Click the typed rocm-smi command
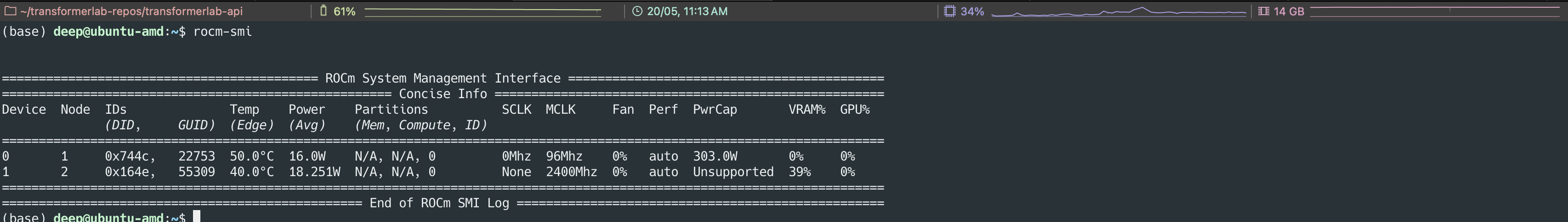The height and width of the screenshot is (222, 1568). pyautogui.click(x=222, y=32)
